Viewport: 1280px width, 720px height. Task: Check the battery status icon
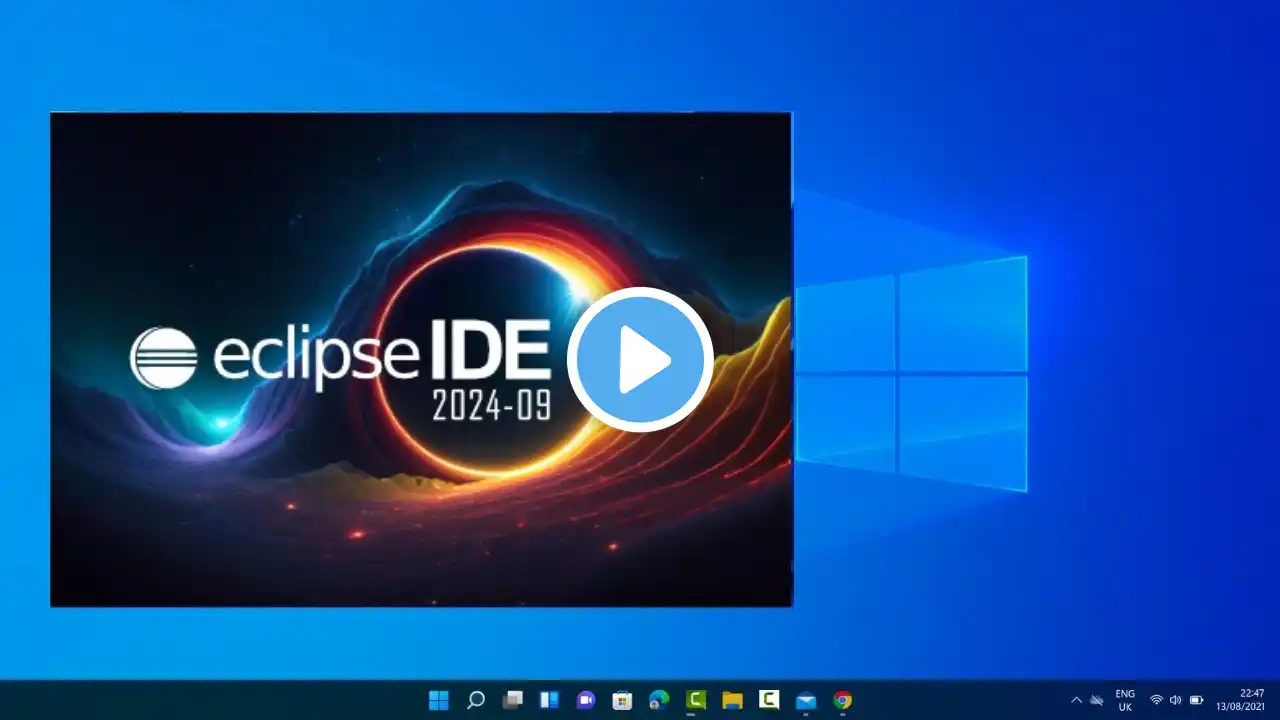point(1197,700)
